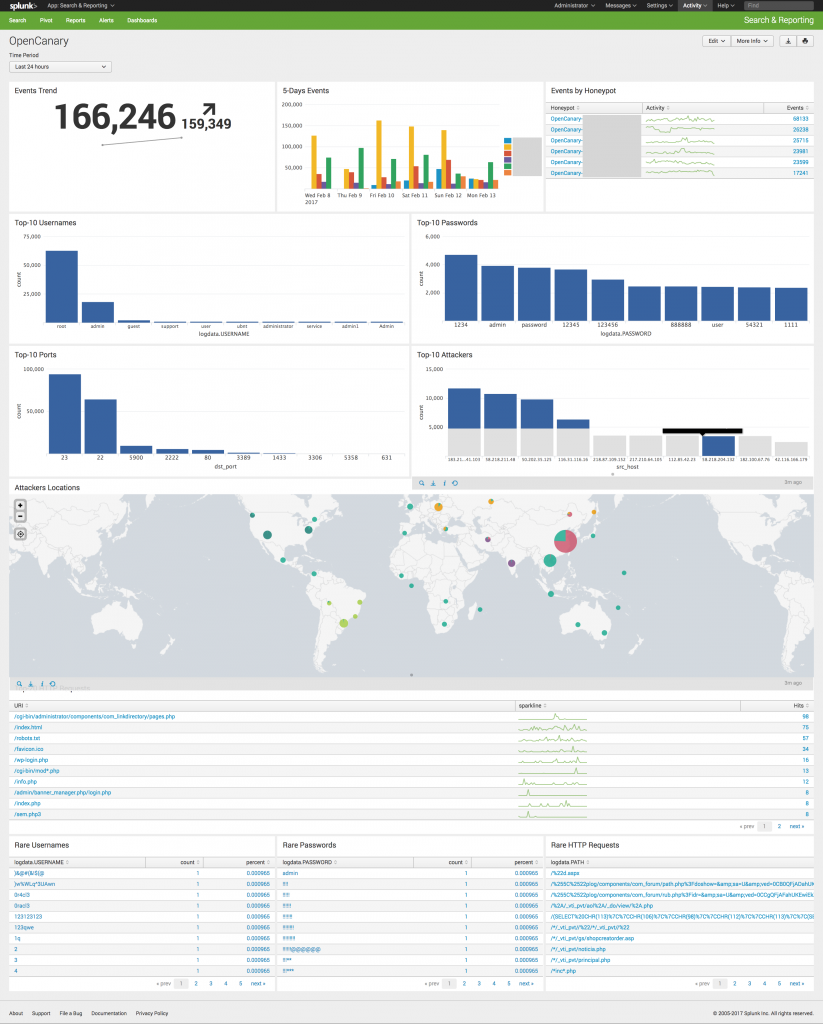This screenshot has height=1024, width=823.
Task: Expand the Edit dropdown
Action: (716, 41)
